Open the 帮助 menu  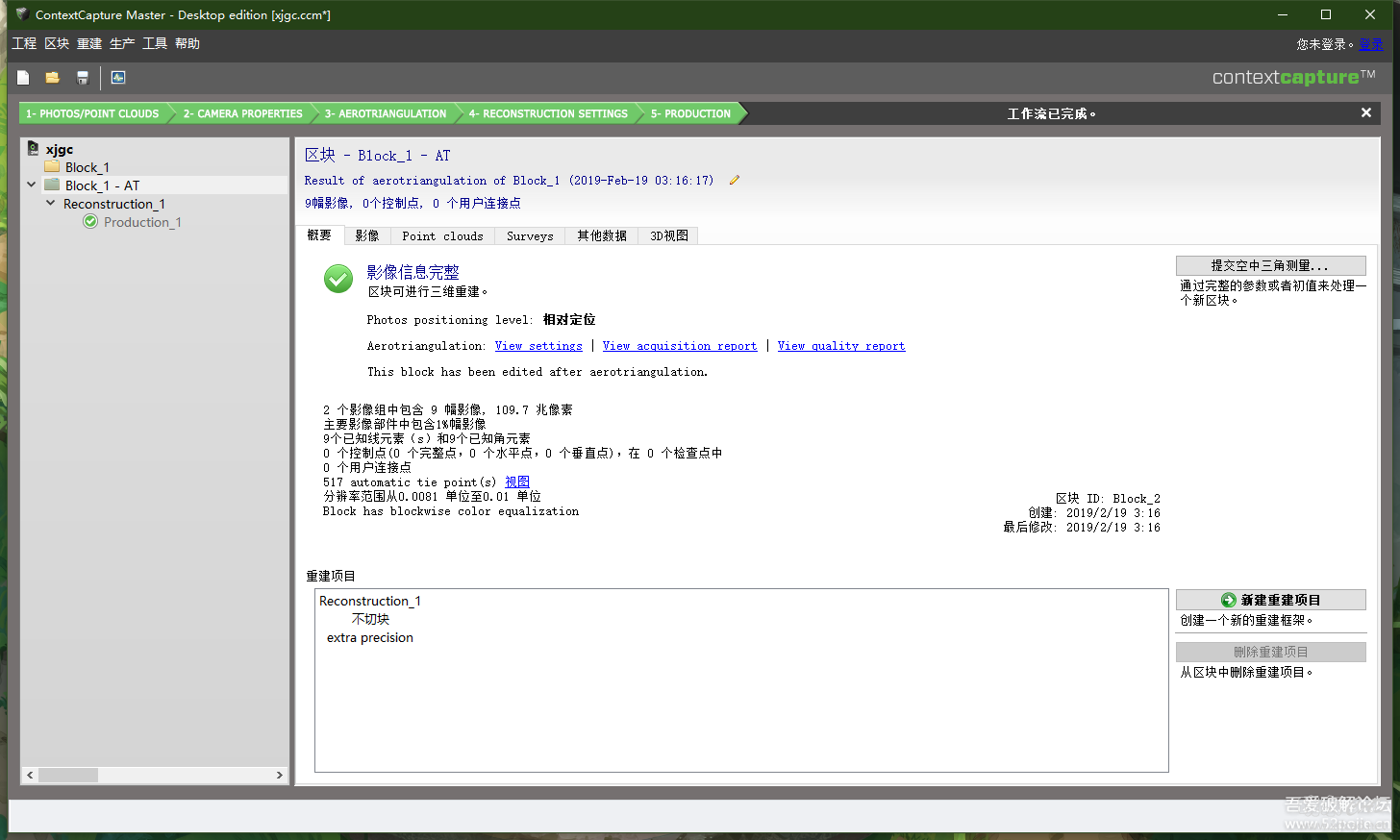tap(187, 43)
